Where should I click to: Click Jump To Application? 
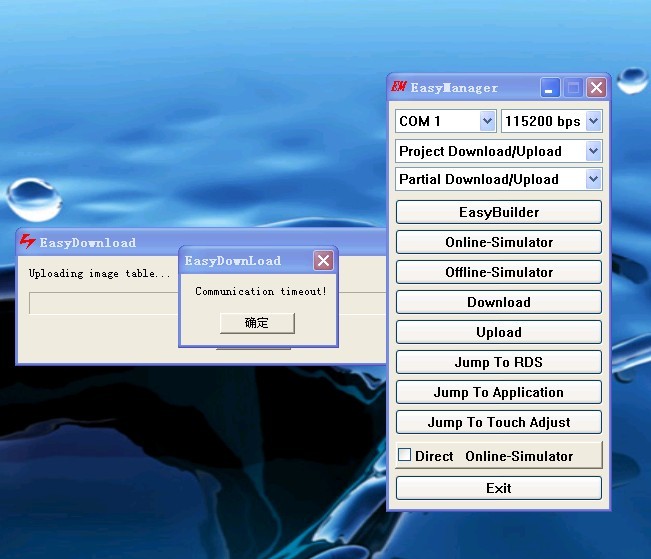click(498, 392)
